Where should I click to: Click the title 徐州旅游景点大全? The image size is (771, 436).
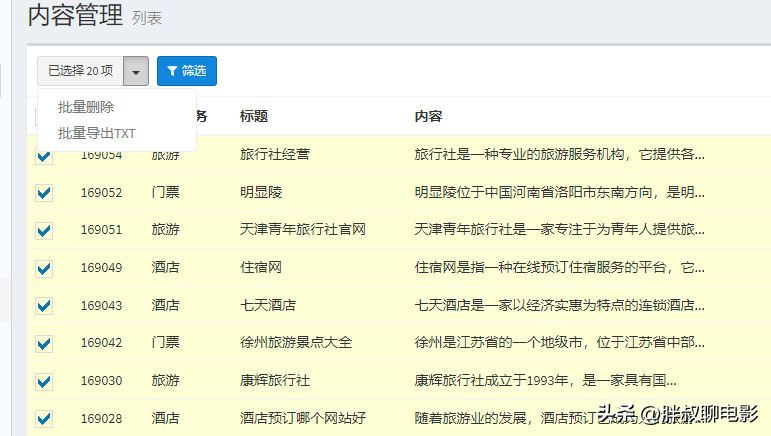296,343
